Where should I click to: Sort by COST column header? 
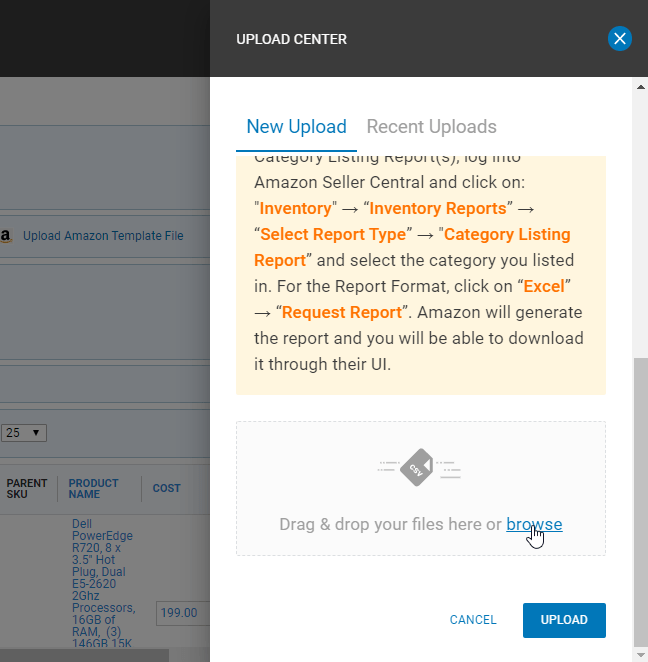point(166,488)
